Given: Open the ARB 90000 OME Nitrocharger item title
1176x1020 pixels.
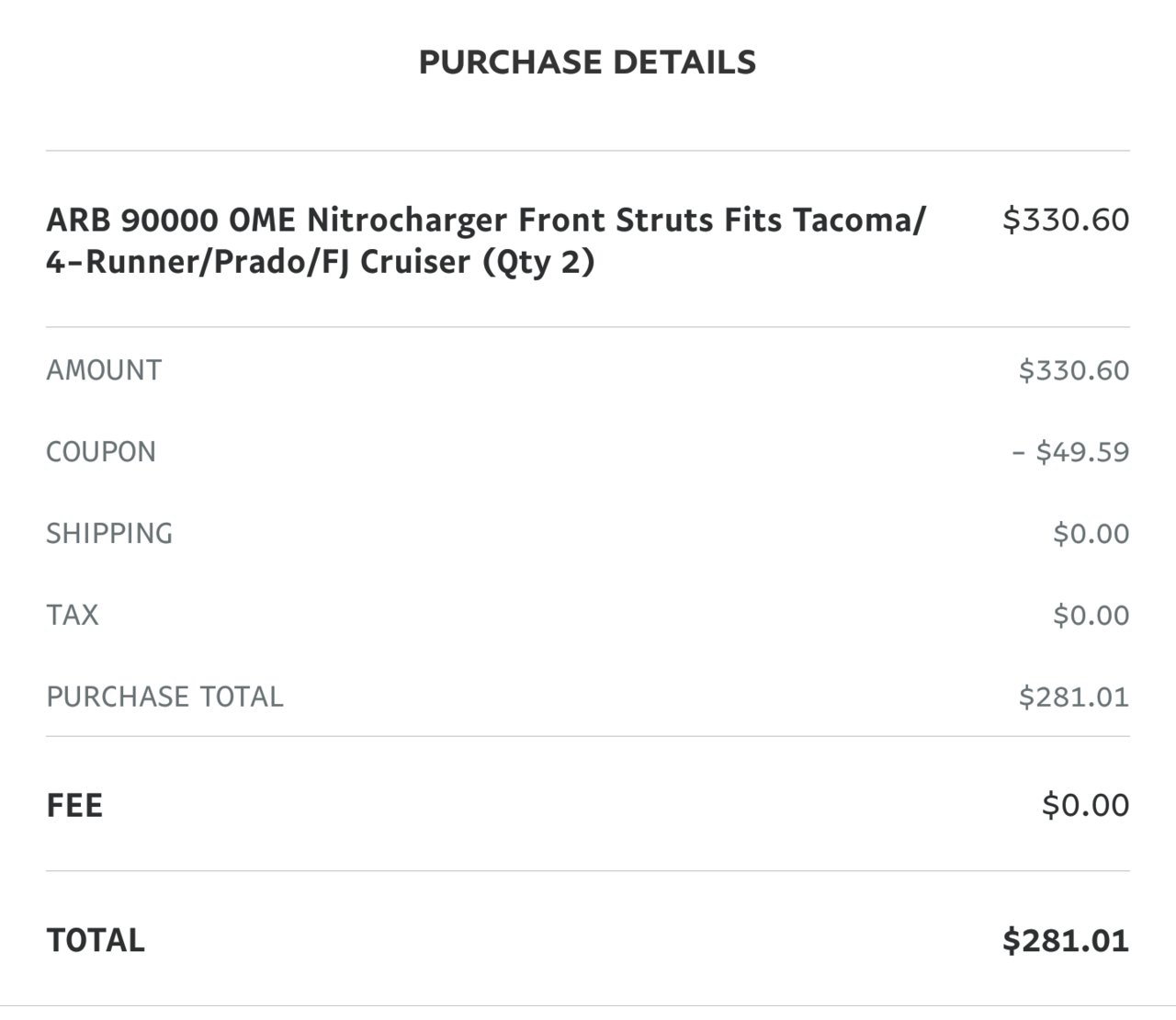Looking at the screenshot, I should 486,241.
